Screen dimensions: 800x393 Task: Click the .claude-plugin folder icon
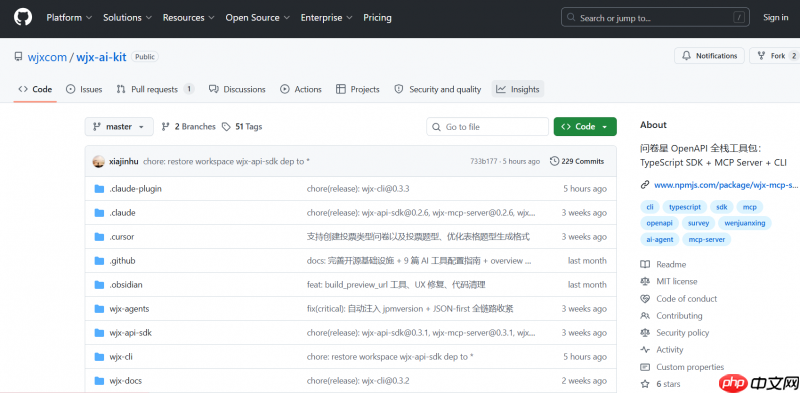coord(99,189)
